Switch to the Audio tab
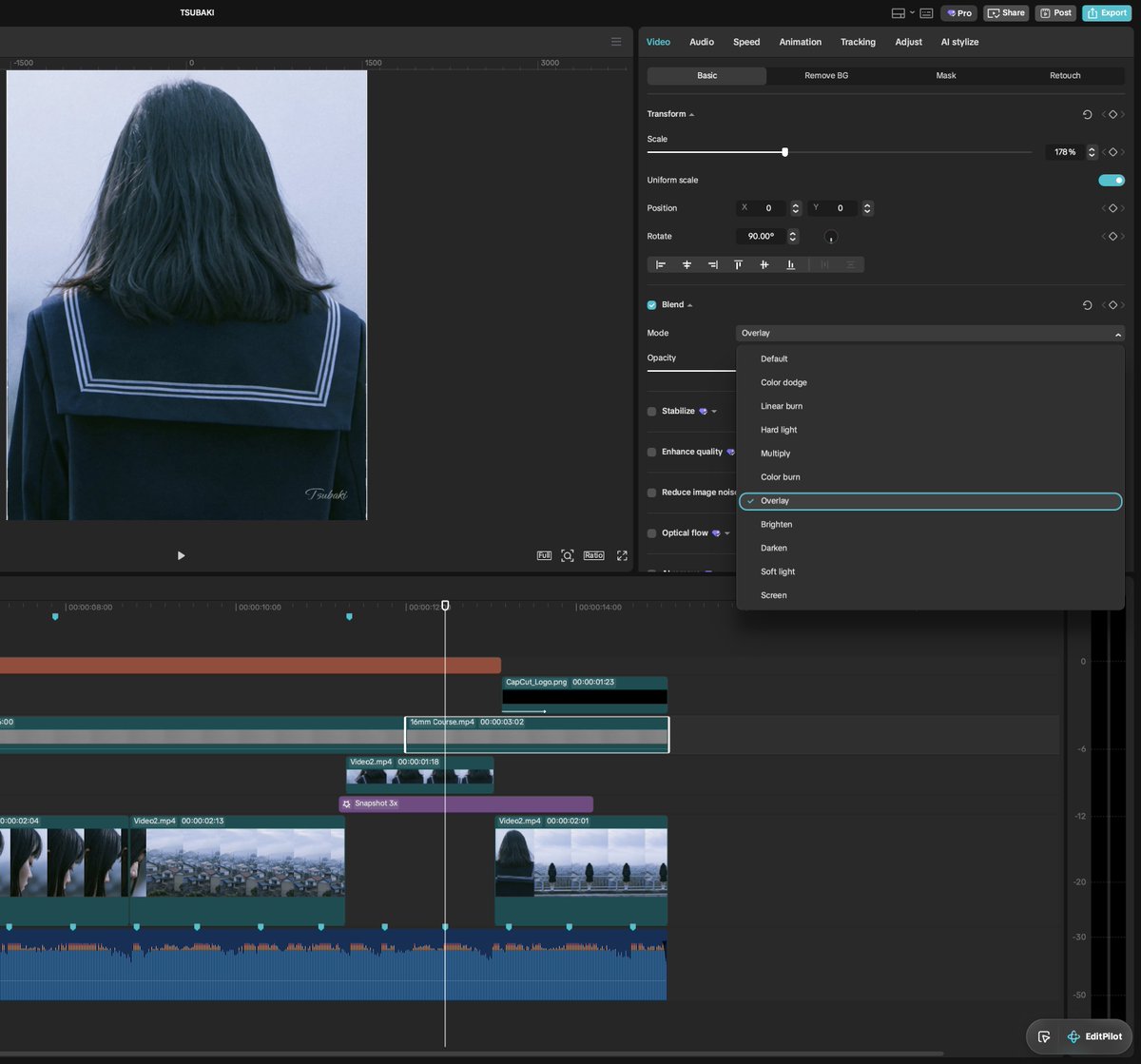 pos(702,42)
